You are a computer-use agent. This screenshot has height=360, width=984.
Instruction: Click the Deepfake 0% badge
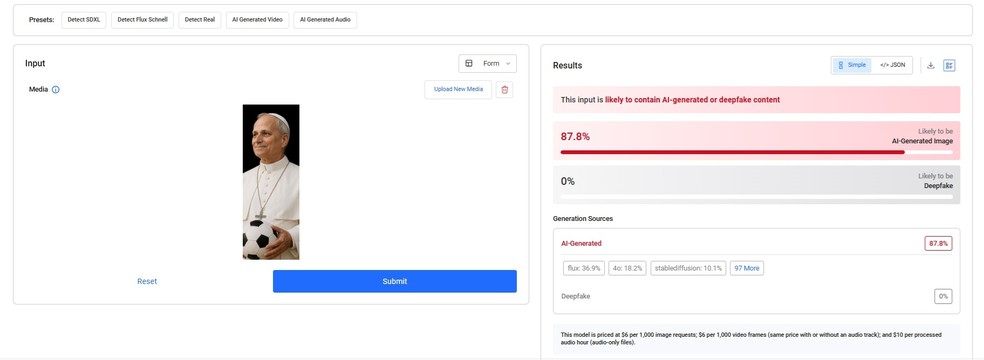[943, 296]
